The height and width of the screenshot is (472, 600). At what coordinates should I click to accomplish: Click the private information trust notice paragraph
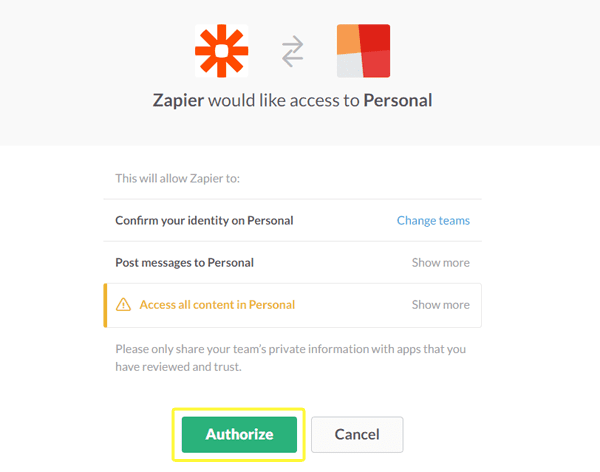point(291,358)
